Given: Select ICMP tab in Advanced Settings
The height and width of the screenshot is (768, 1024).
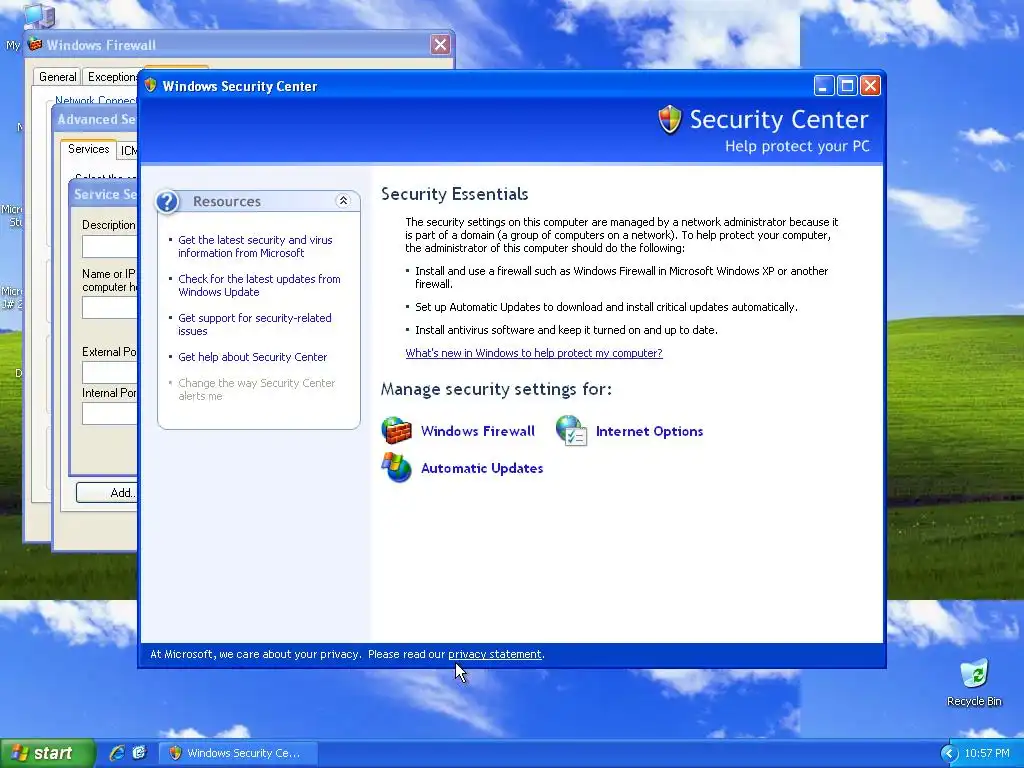Looking at the screenshot, I should pyautogui.click(x=128, y=151).
